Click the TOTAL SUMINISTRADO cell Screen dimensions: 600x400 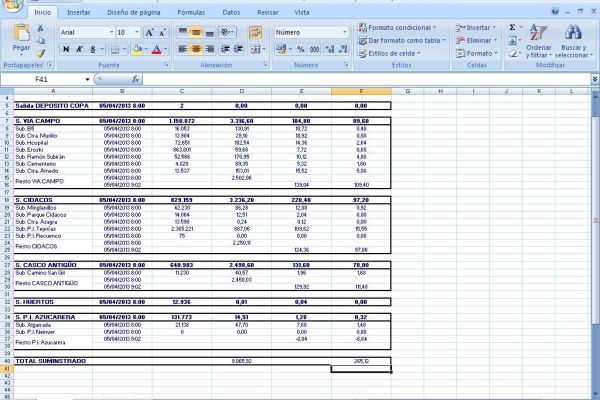(53, 361)
